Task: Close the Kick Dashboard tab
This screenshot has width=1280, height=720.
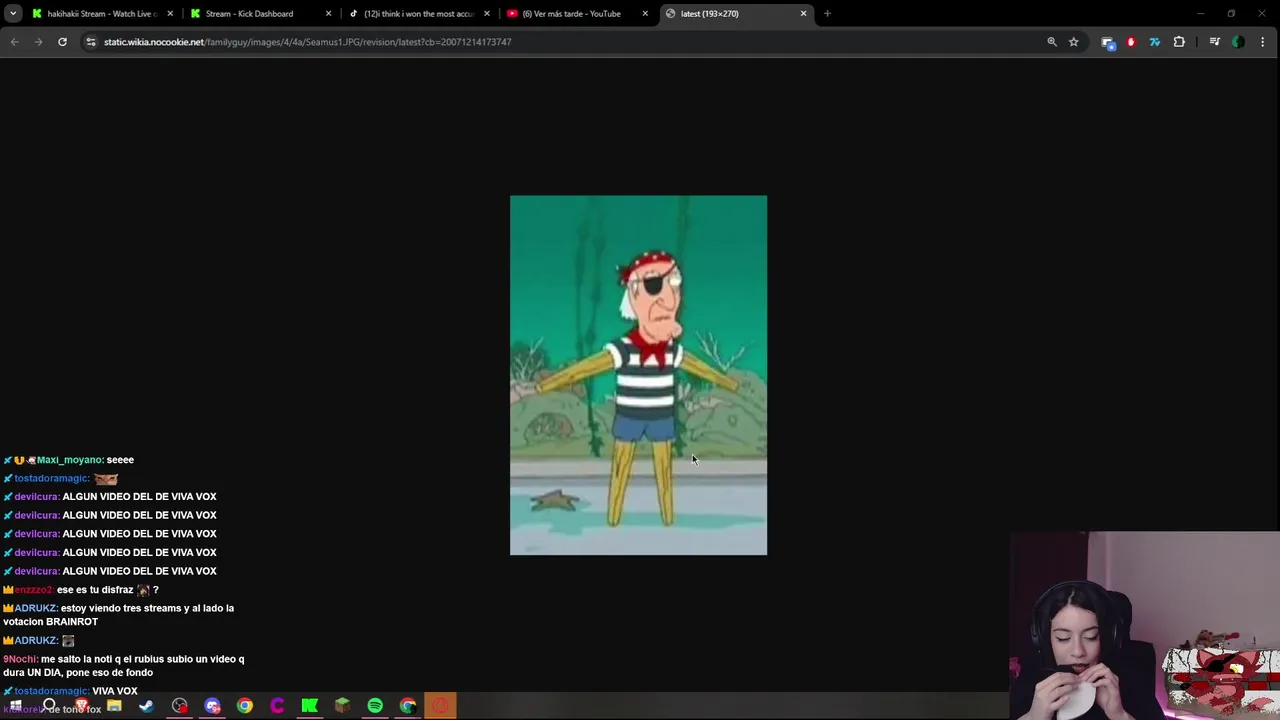Action: [328, 14]
